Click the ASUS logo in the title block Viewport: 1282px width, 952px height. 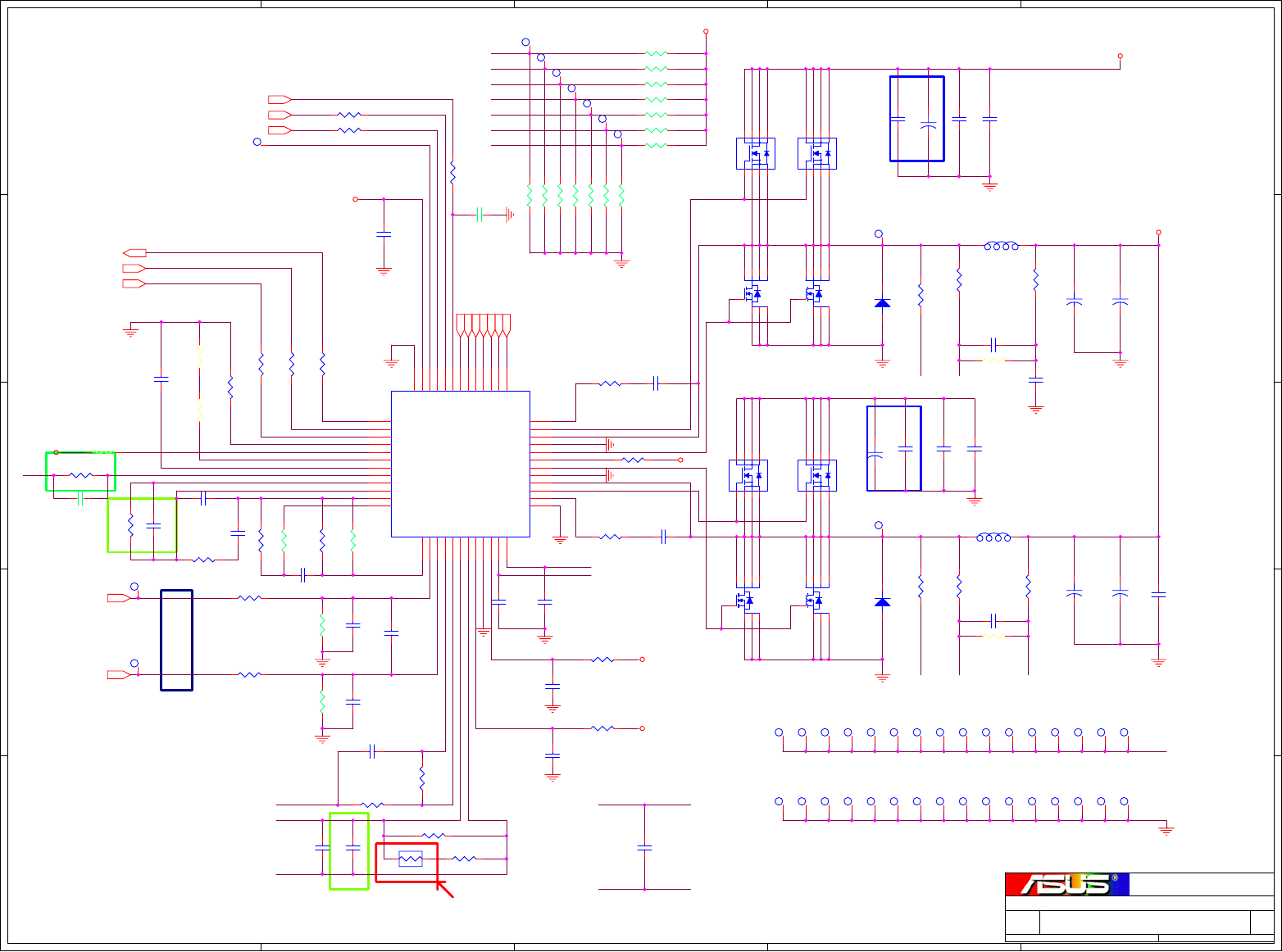pyautogui.click(x=1067, y=884)
